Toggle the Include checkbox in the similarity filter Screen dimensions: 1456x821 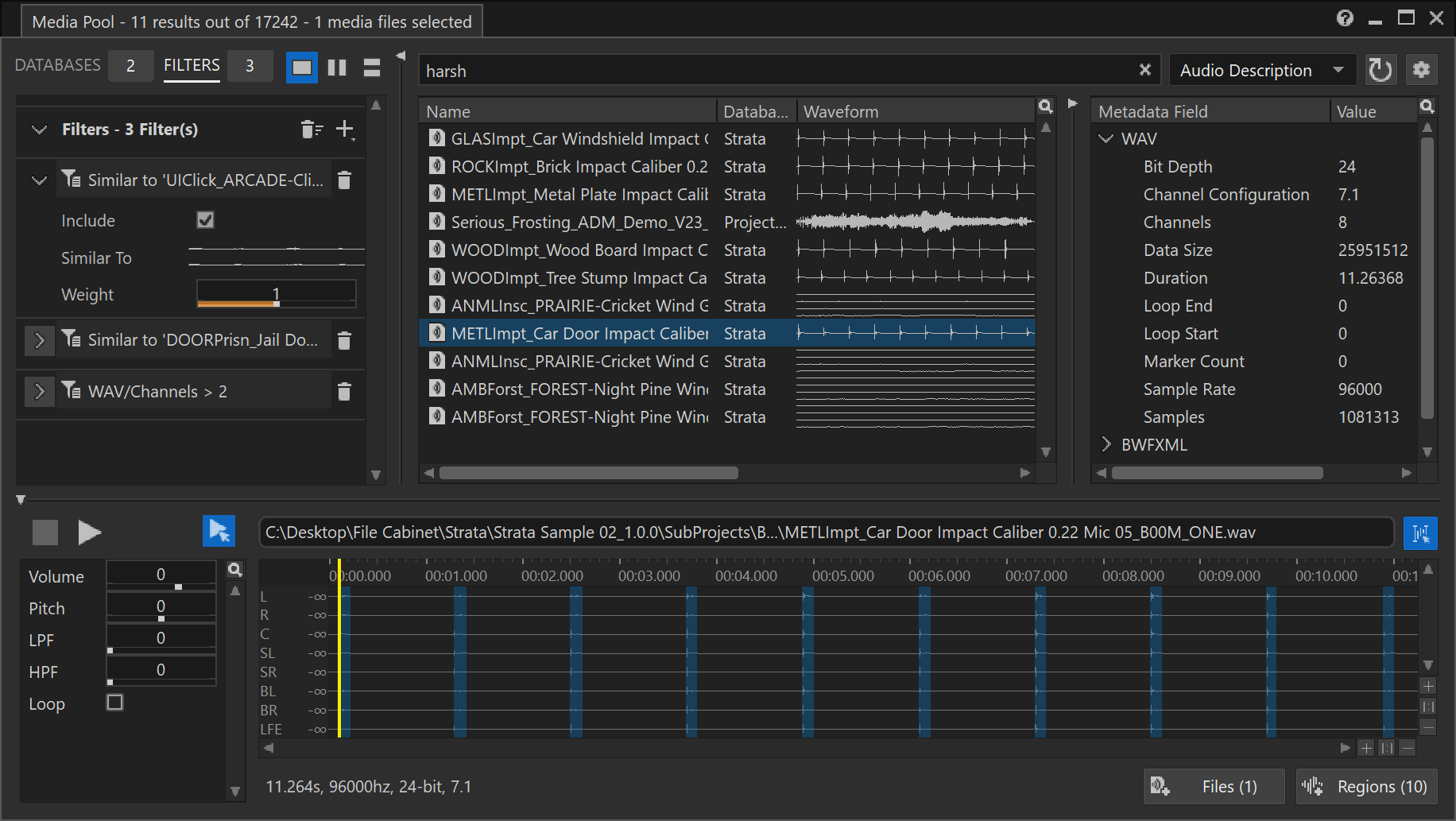point(204,220)
